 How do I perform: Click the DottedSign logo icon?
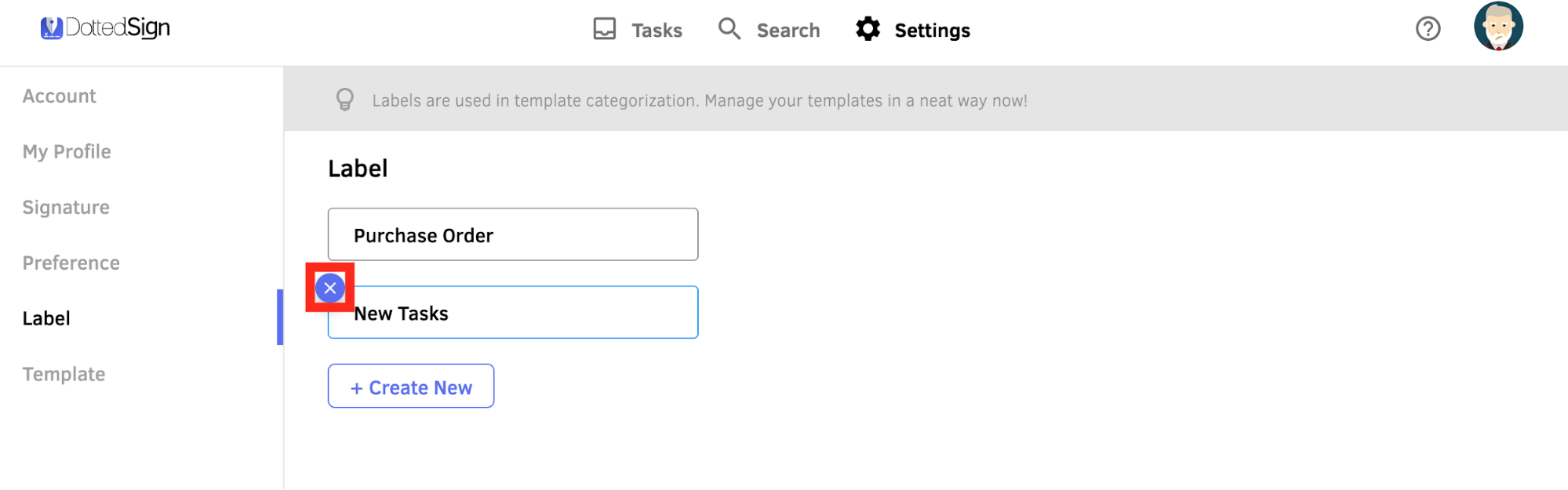tap(52, 28)
